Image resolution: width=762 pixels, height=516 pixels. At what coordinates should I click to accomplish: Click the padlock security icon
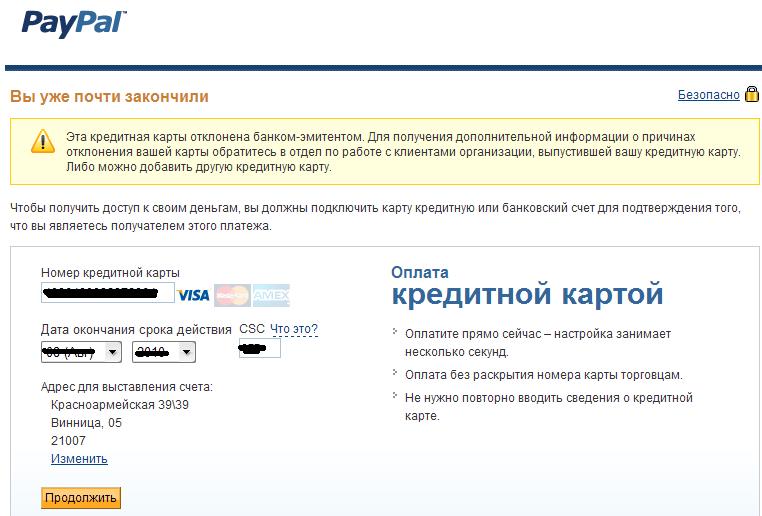[x=751, y=94]
